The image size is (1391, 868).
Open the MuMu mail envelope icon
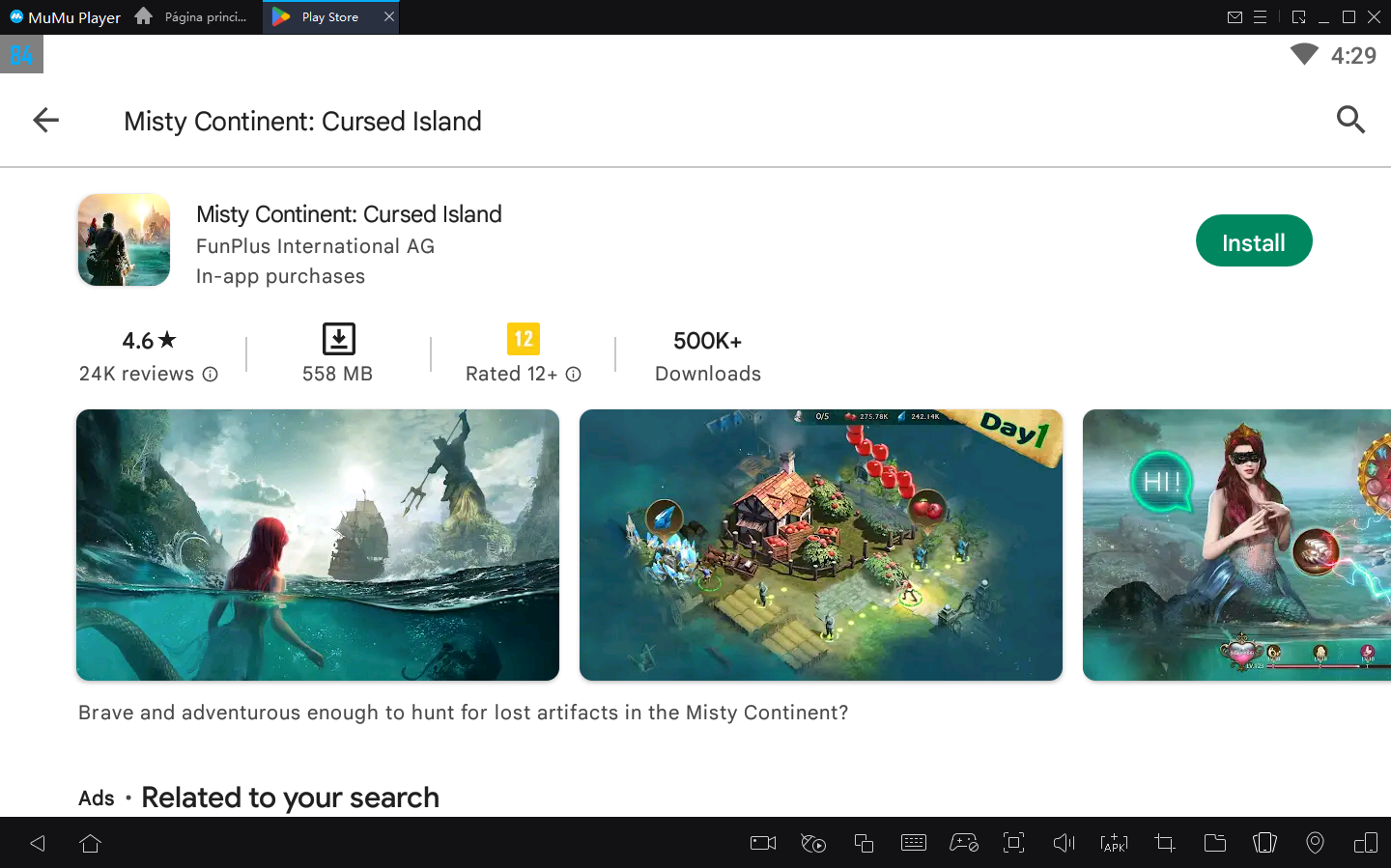point(1235,17)
